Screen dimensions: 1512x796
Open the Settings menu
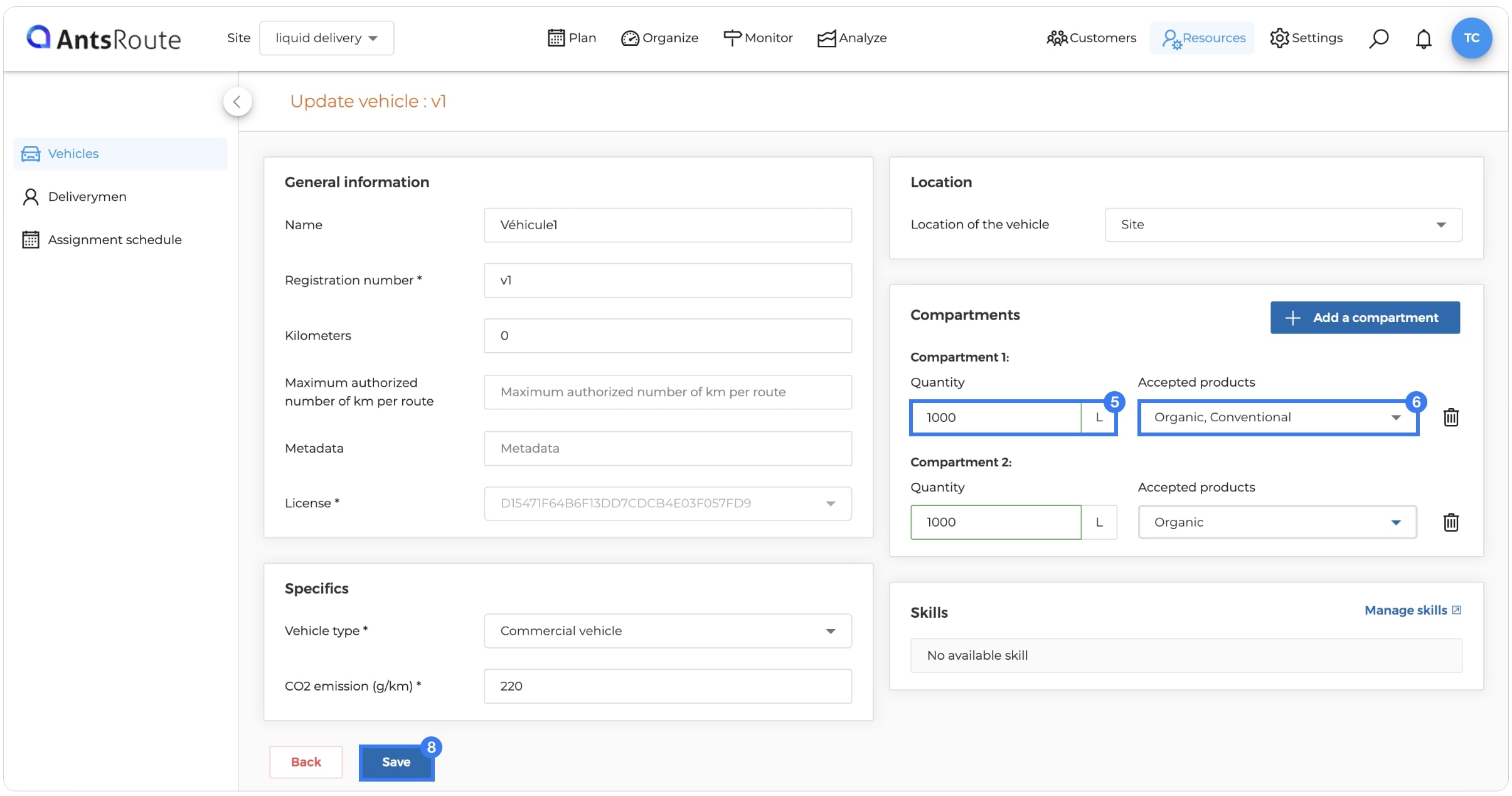[1306, 38]
